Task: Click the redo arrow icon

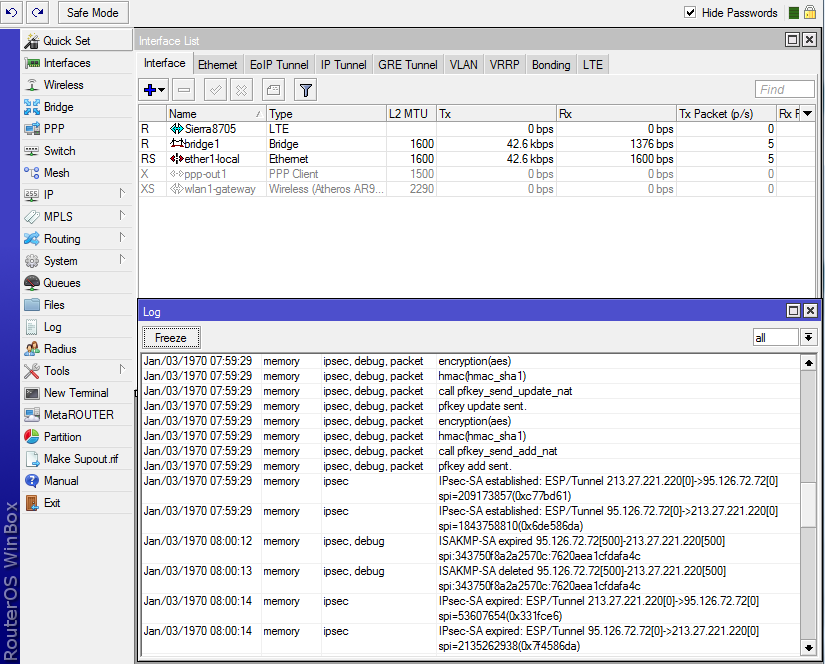Action: (37, 13)
